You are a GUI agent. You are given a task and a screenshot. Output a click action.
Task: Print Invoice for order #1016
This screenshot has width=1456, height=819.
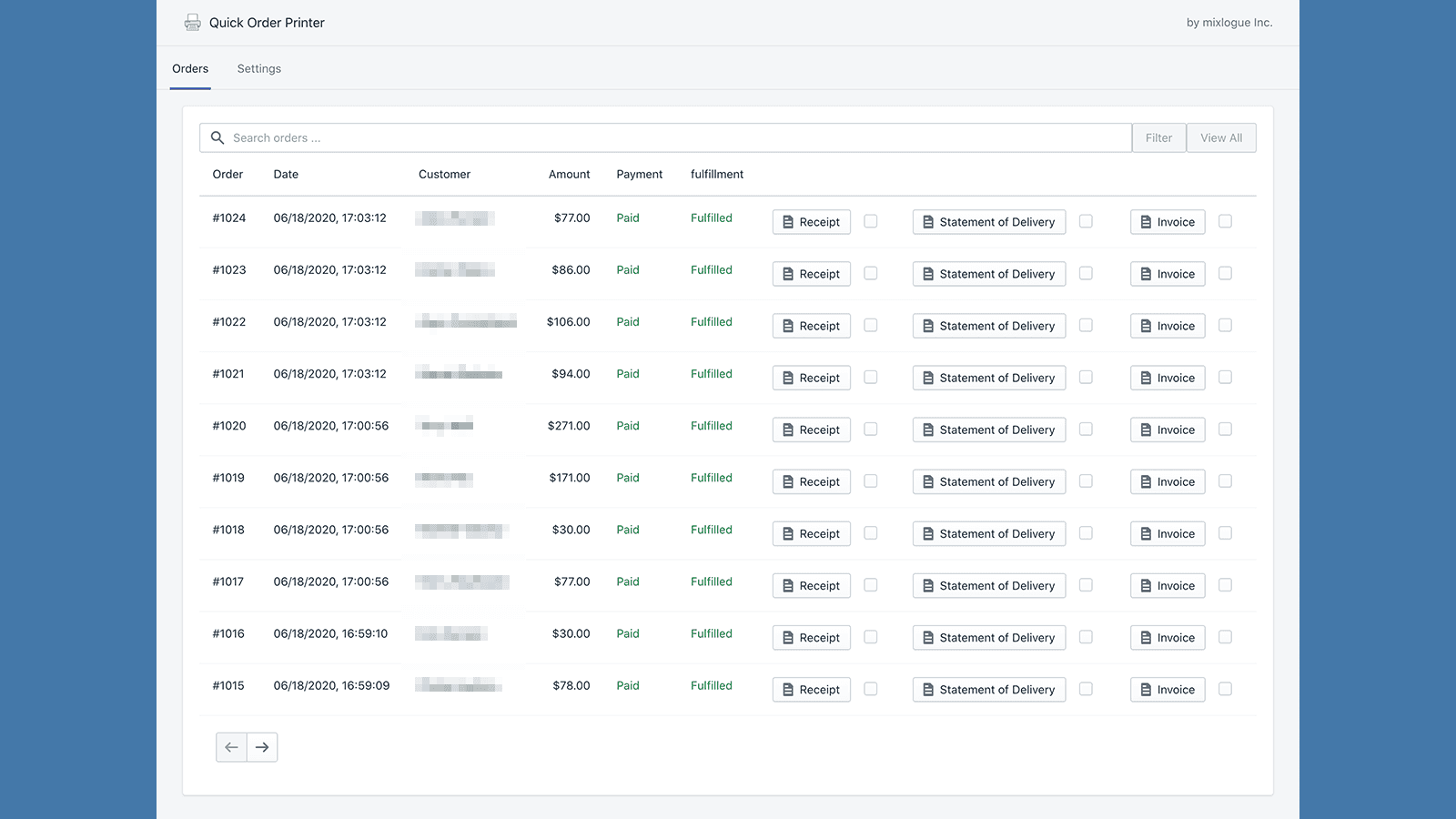click(1168, 638)
